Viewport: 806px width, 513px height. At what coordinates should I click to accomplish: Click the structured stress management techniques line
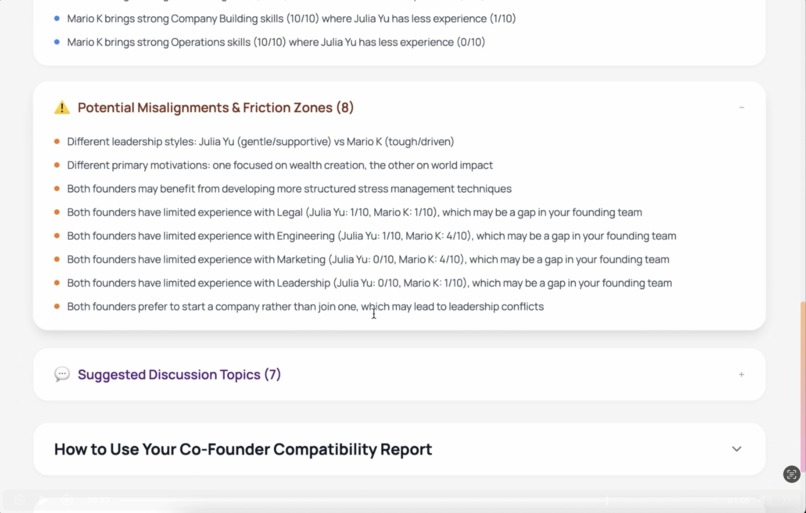289,189
